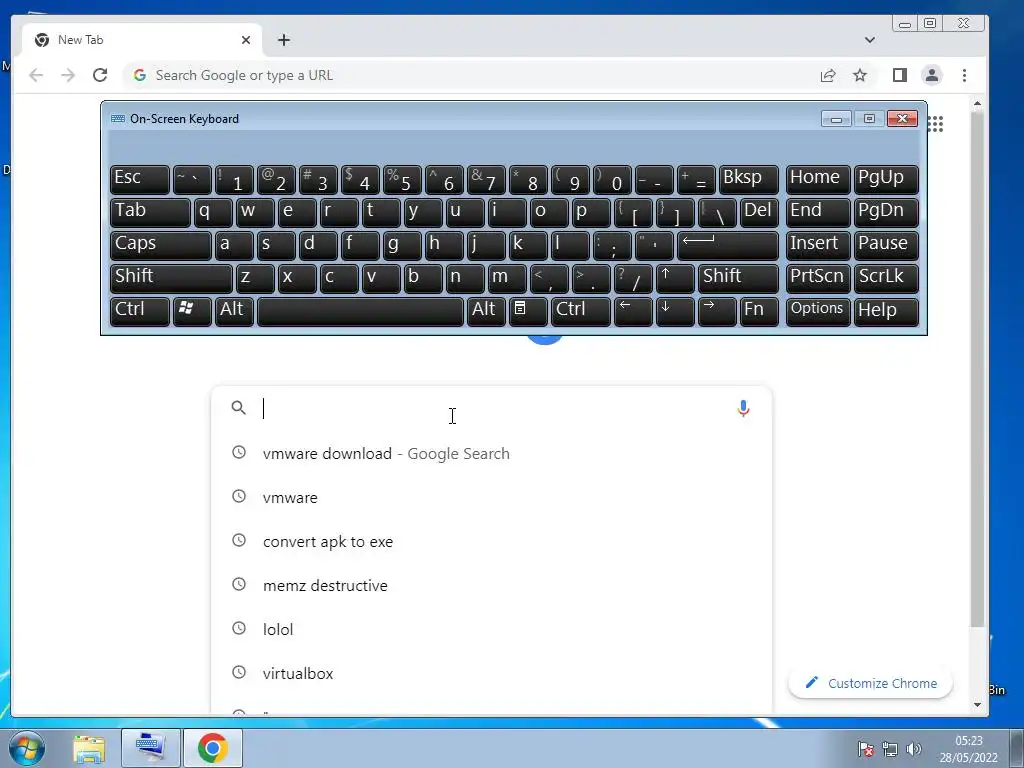Click the Esc key

140,179
